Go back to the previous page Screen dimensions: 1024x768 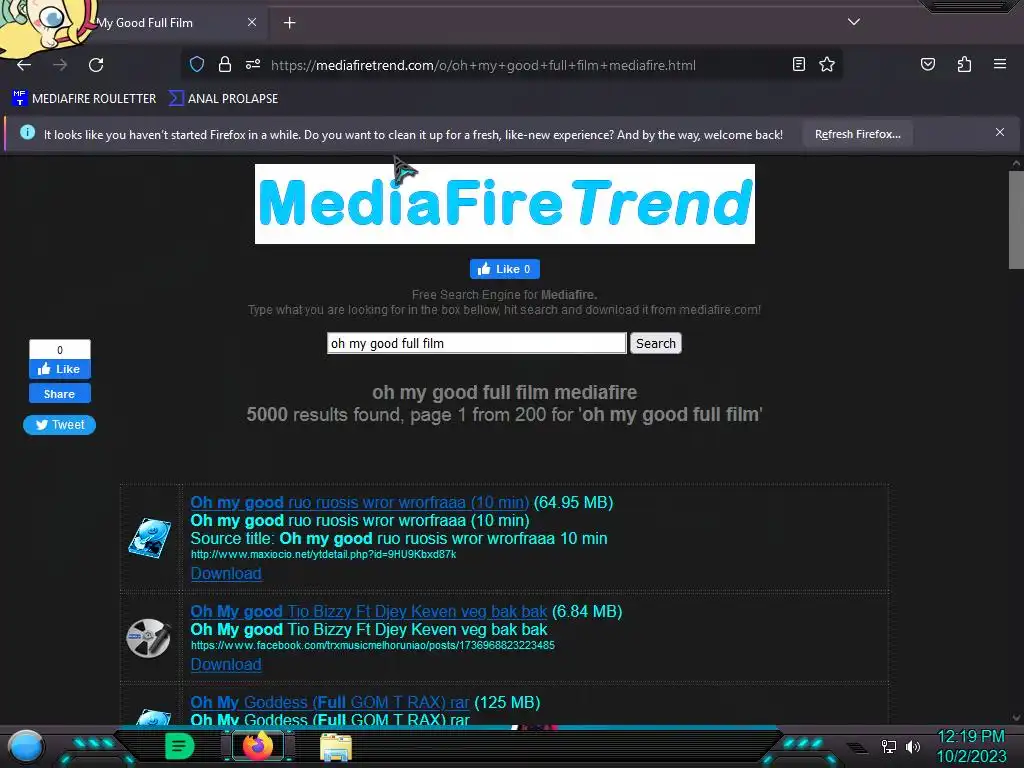pos(24,65)
